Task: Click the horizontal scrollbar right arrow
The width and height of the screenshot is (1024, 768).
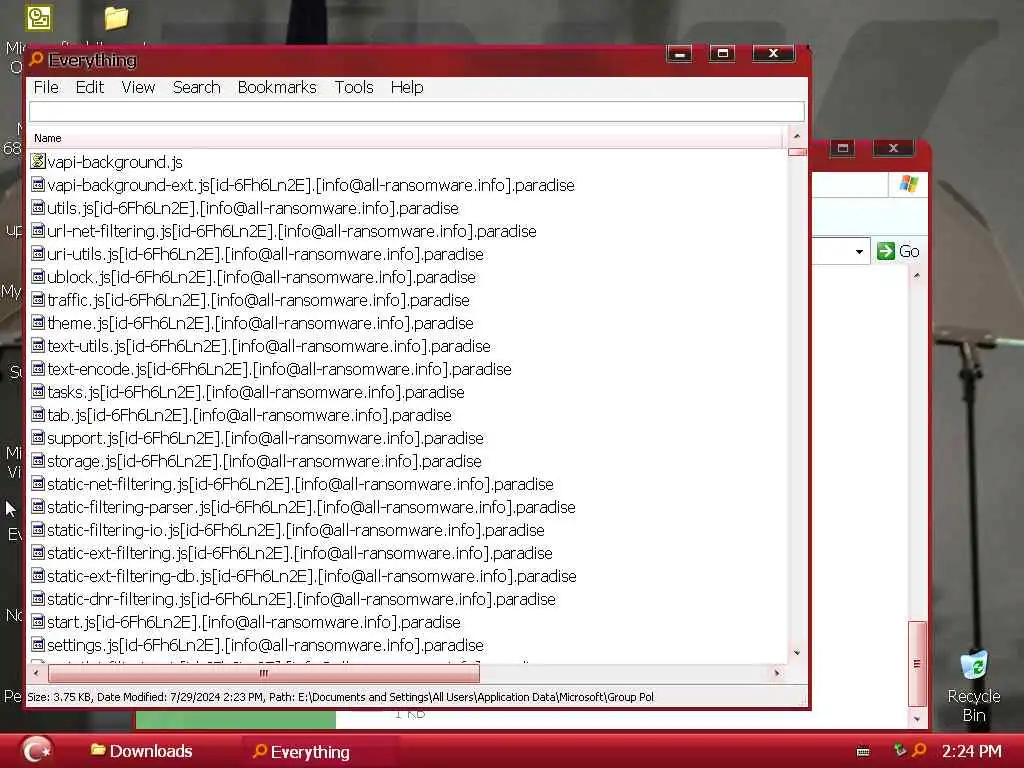Action: 777,673
